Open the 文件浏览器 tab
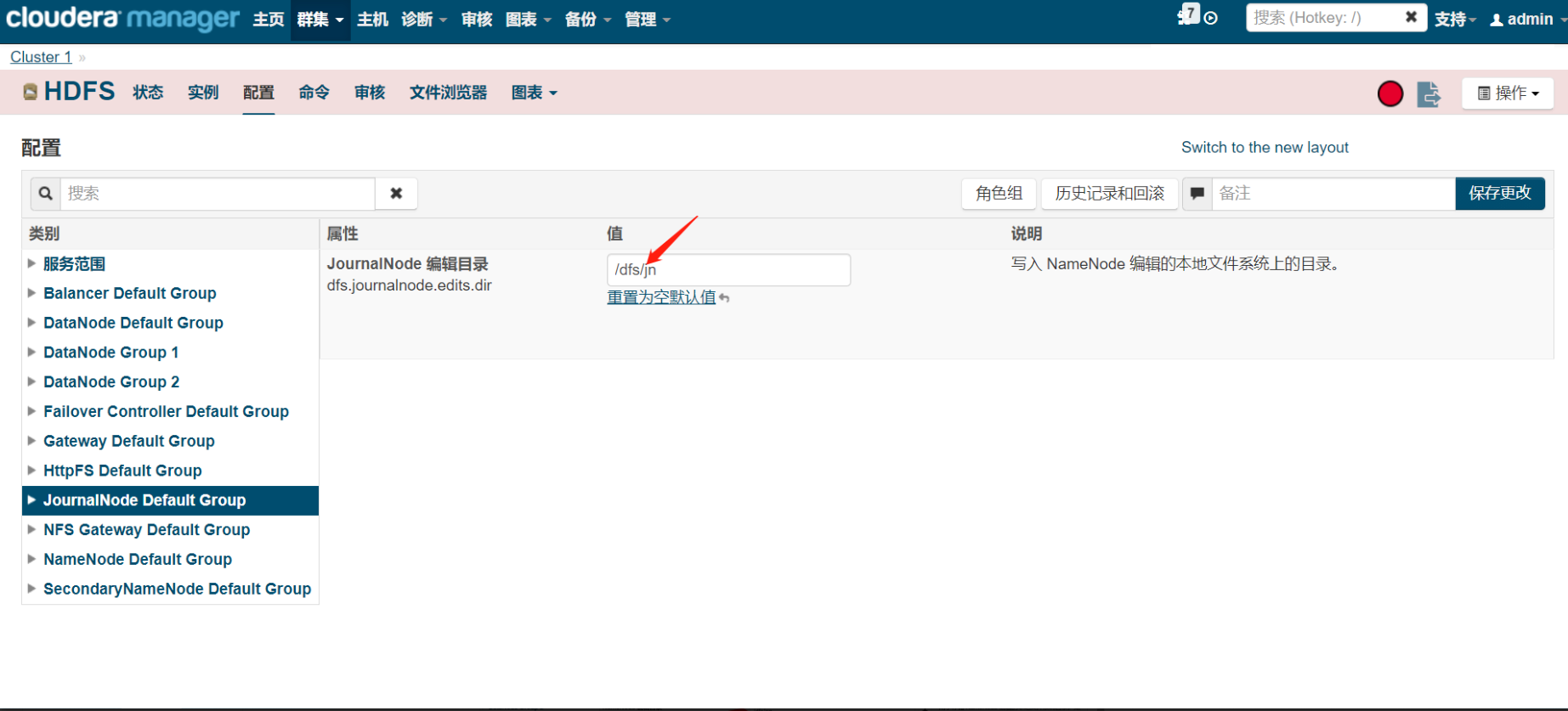Image resolution: width=1568 pixels, height=711 pixels. (448, 93)
